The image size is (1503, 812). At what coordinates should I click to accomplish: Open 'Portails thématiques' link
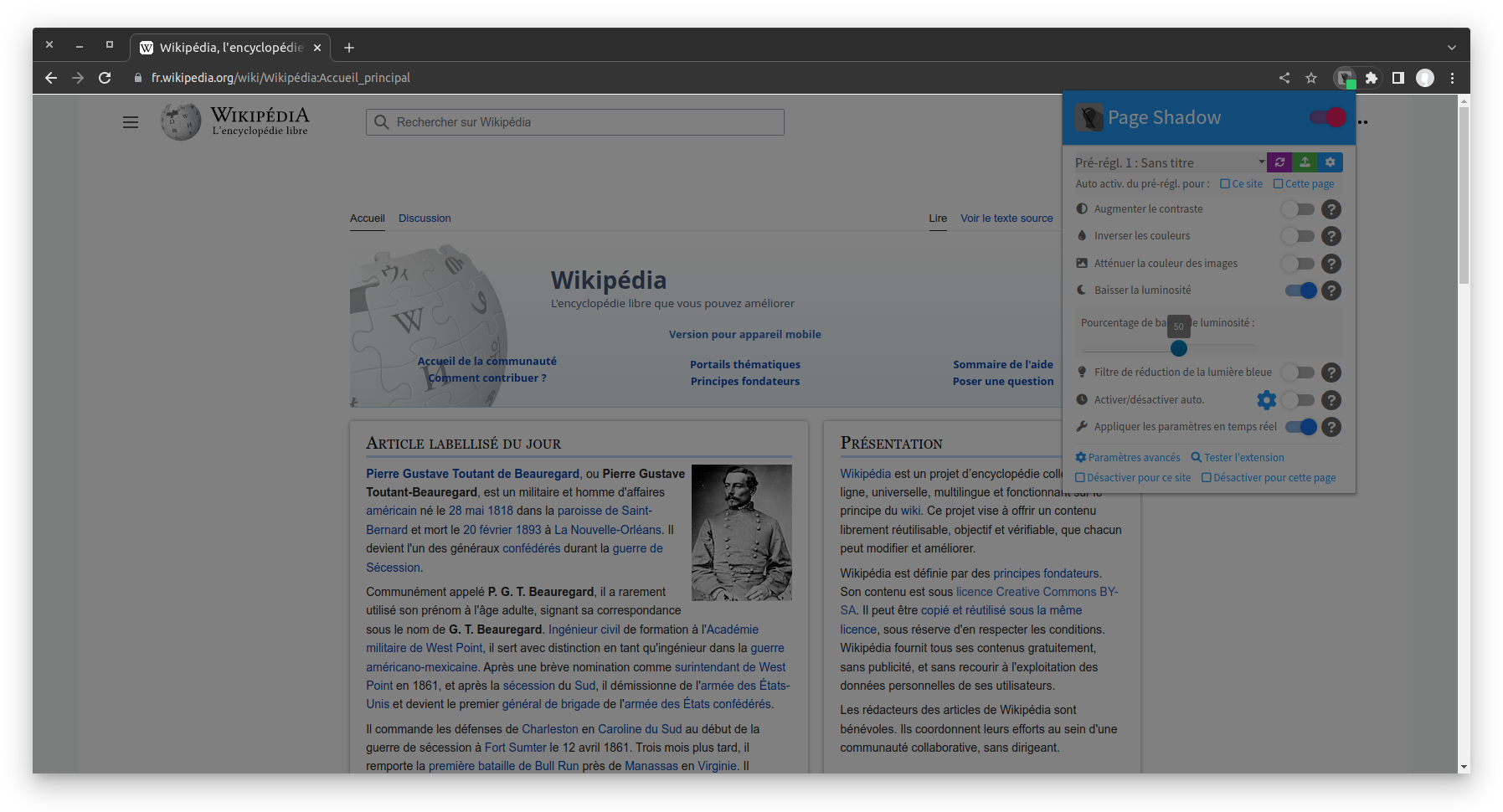tap(745, 365)
